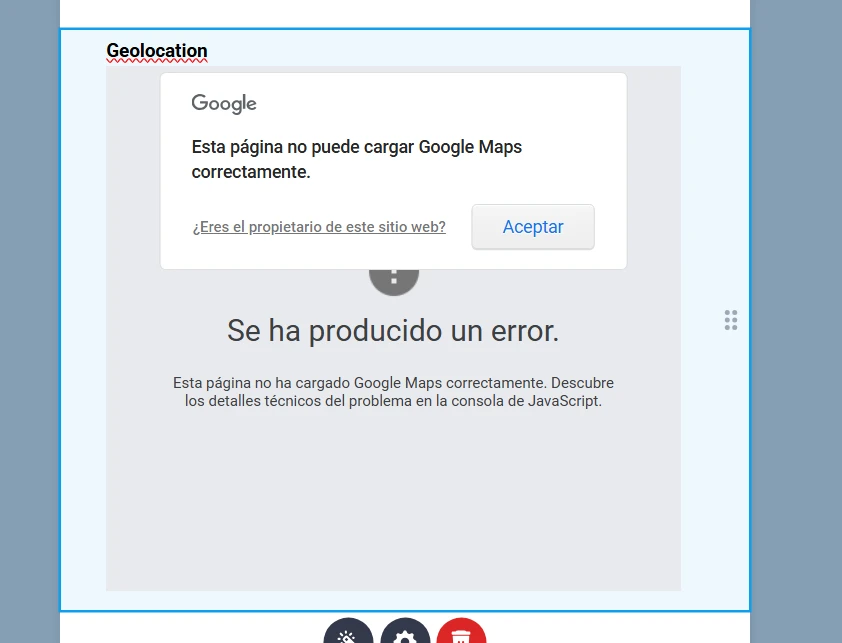
Task: Open the field settings gear icon
Action: 405,634
